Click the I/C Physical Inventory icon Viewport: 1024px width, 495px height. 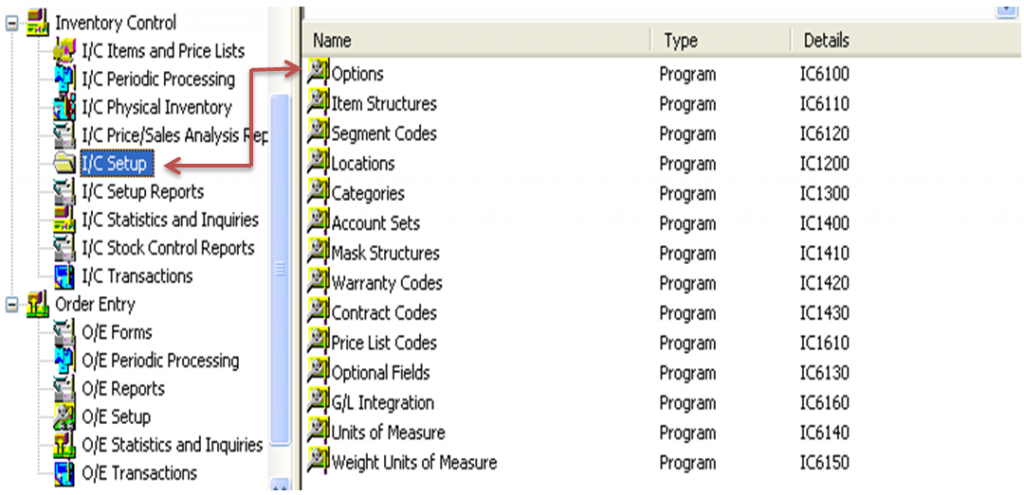[65, 107]
